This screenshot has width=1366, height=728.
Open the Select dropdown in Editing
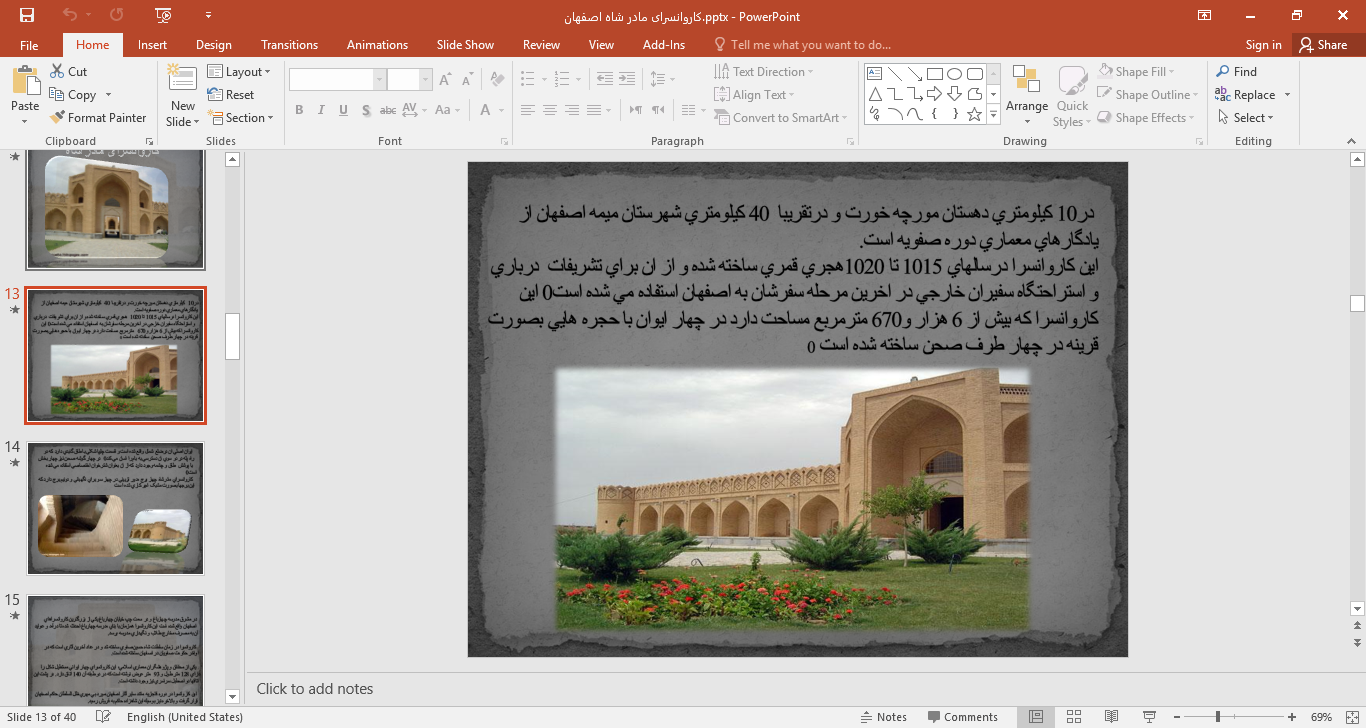coord(1245,118)
